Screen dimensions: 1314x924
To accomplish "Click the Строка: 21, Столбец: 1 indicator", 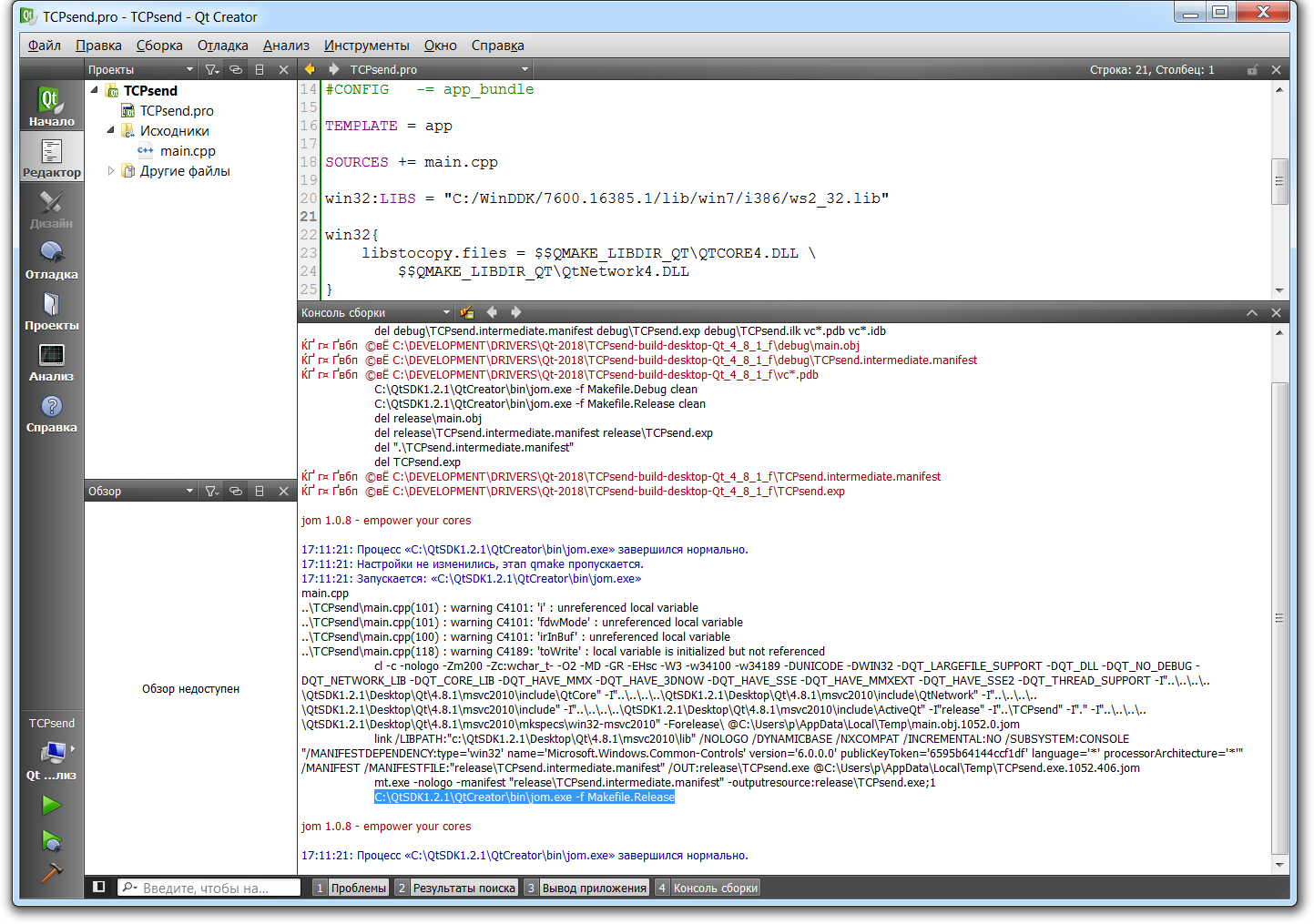I will pyautogui.click(x=1152, y=69).
